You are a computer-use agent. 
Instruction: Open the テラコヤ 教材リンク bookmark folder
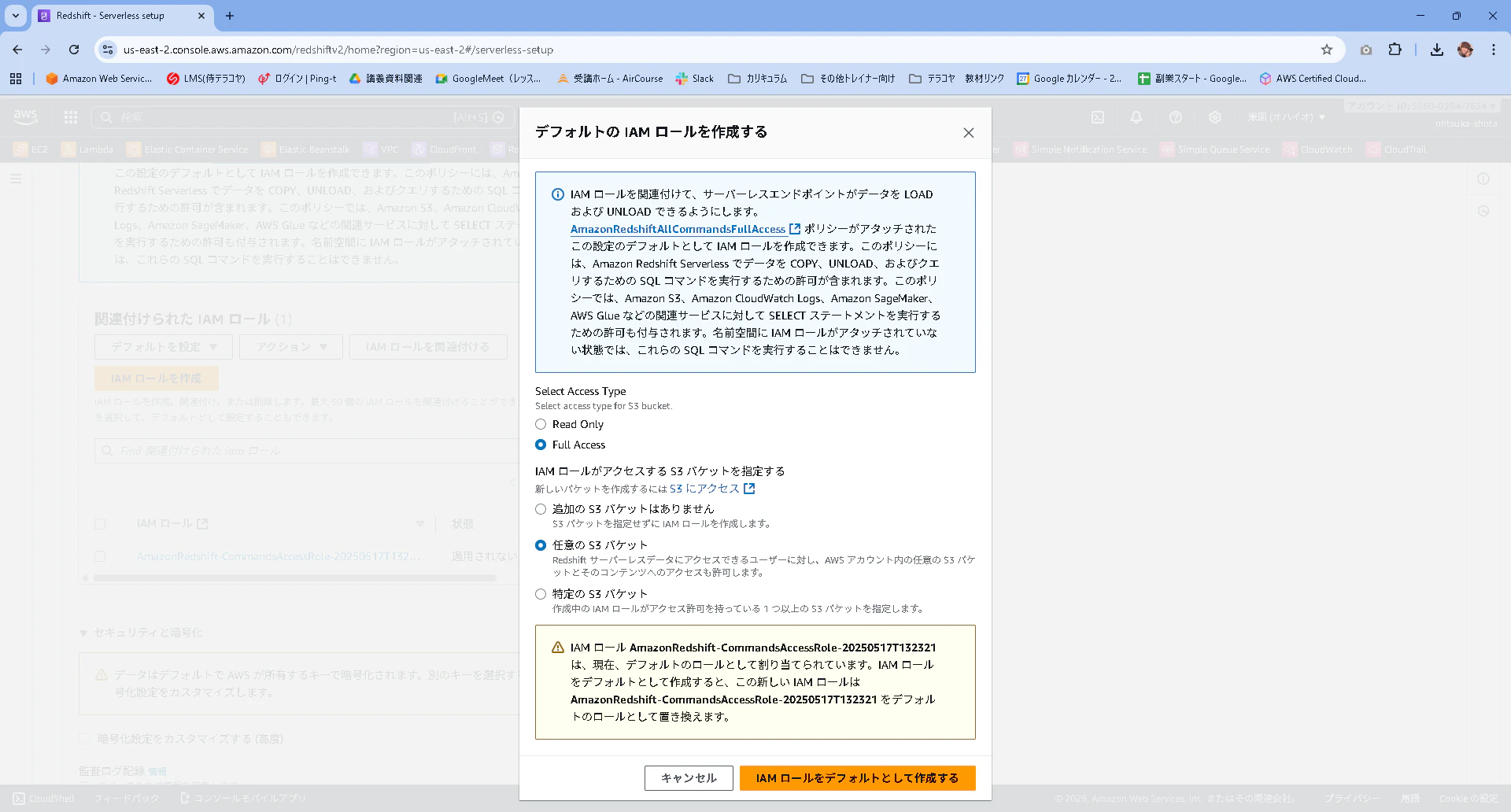pos(956,79)
